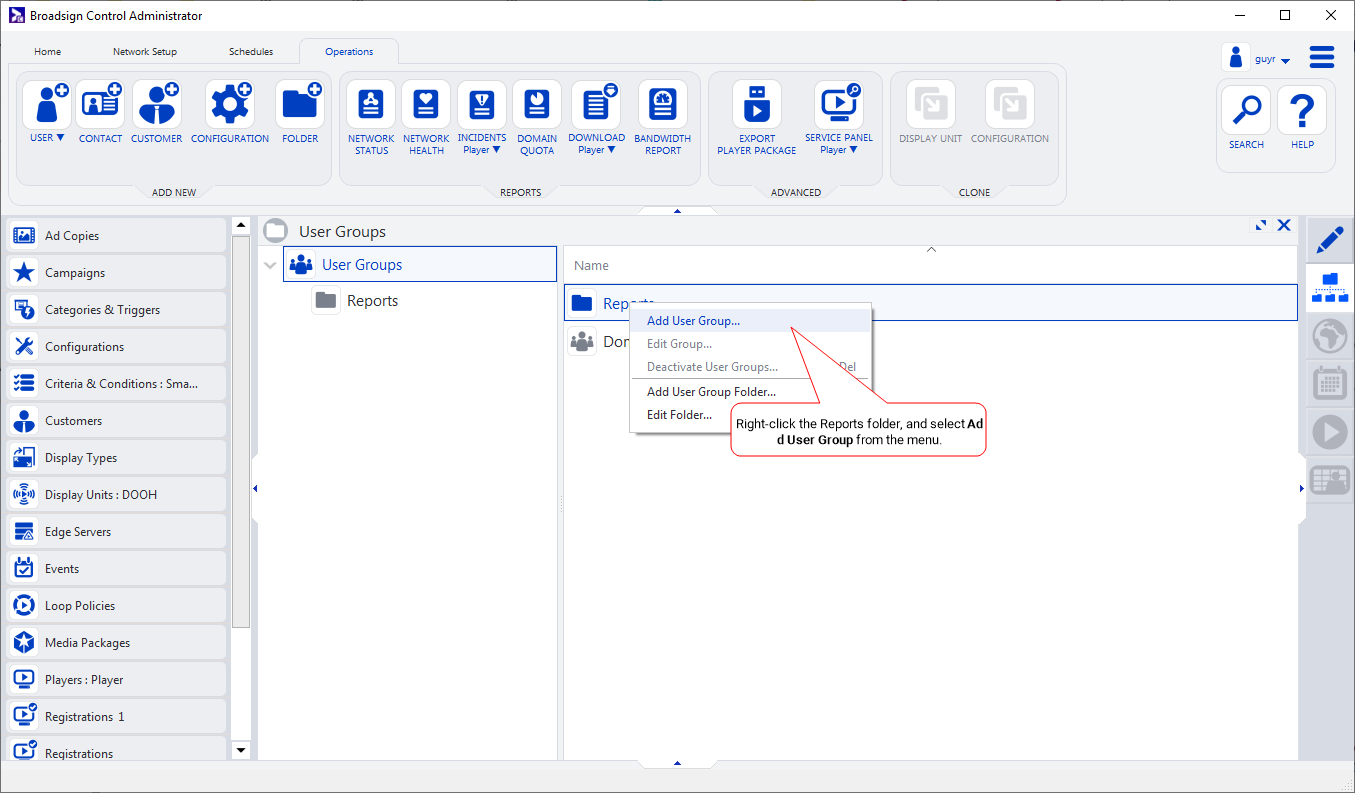This screenshot has height=793, width=1355.
Task: Open Campaigns in resource list
Action: [x=116, y=273]
